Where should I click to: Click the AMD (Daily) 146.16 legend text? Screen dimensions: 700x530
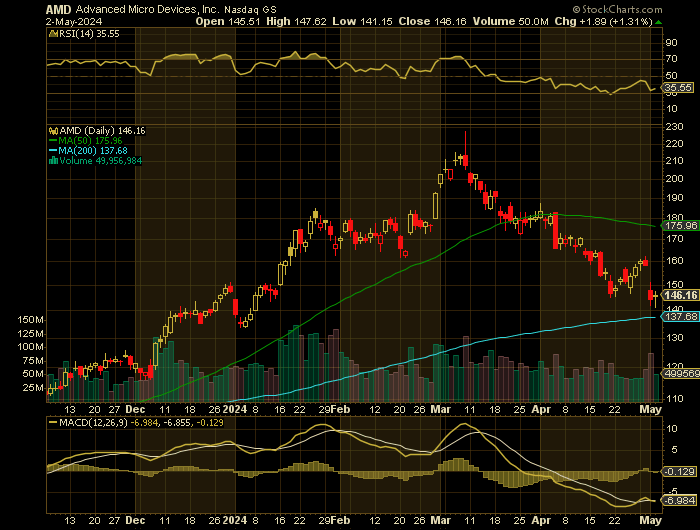103,131
